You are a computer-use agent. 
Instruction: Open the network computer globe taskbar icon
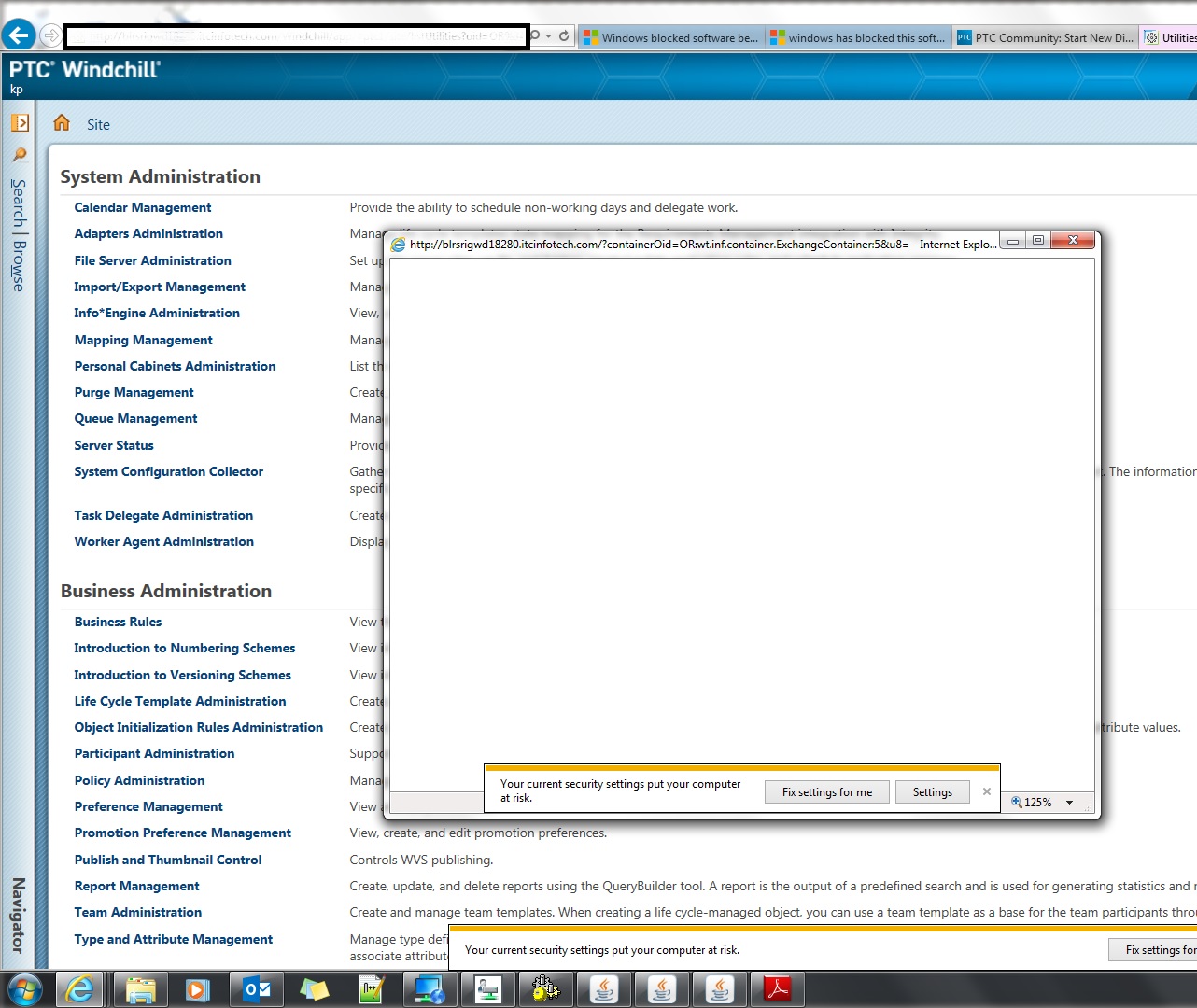coord(430,989)
